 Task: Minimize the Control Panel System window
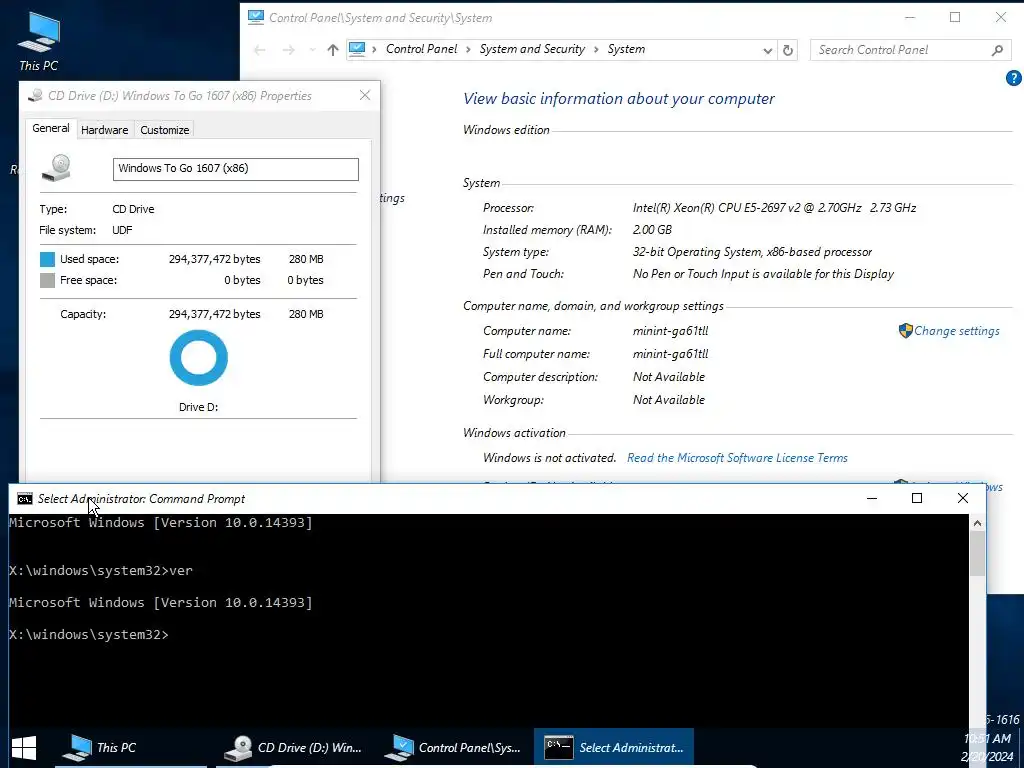[x=910, y=18]
